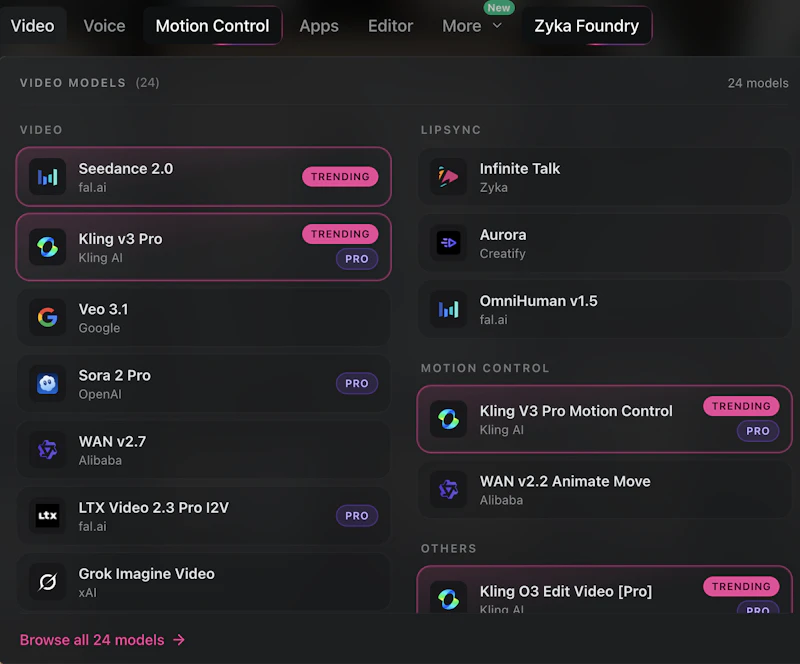Viewport: 800px width, 664px height.
Task: Choose the Veo 3.1 model name
Action: pyautogui.click(x=103, y=309)
